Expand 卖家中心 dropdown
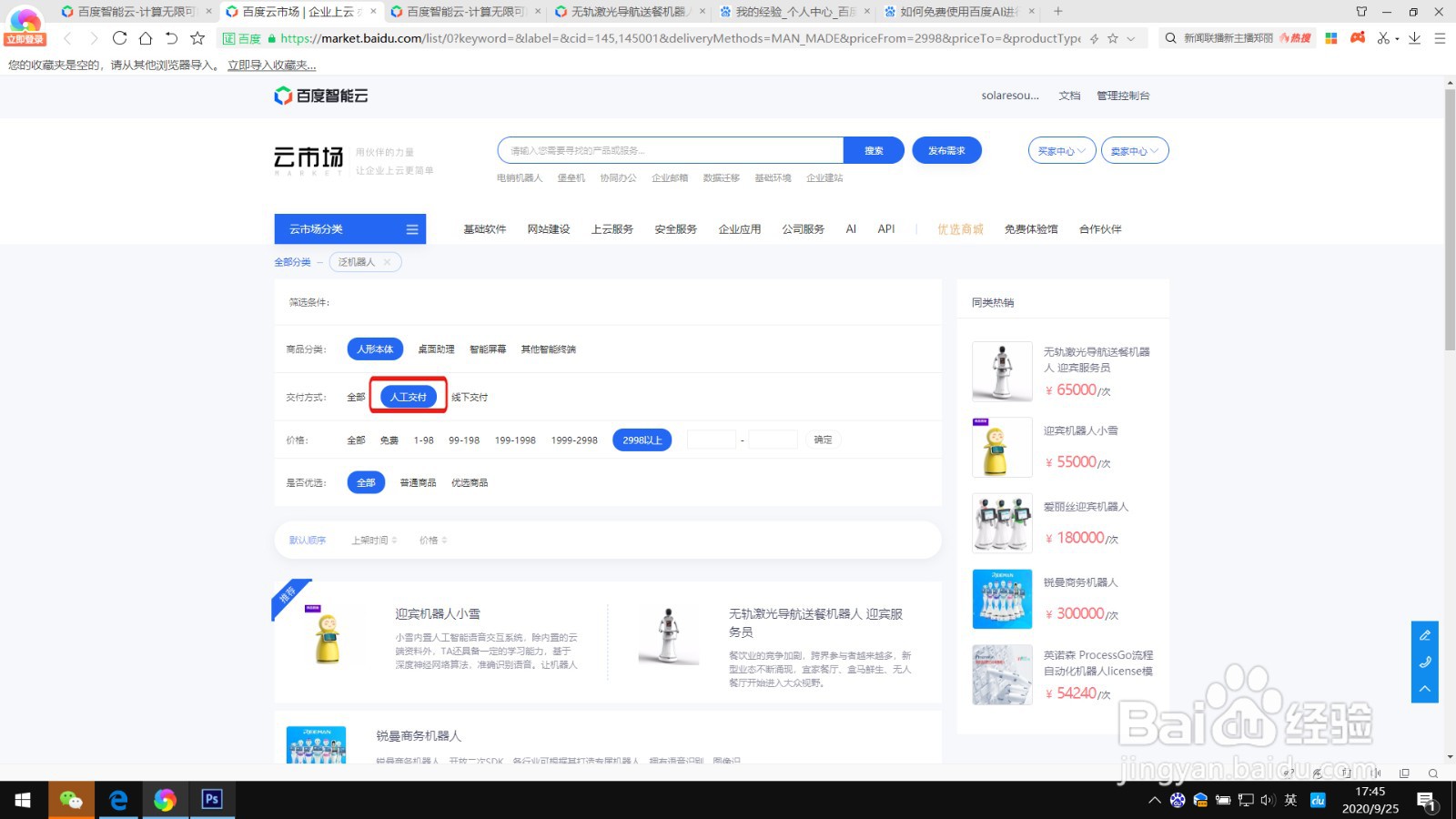This screenshot has width=1456, height=819. tap(1135, 151)
